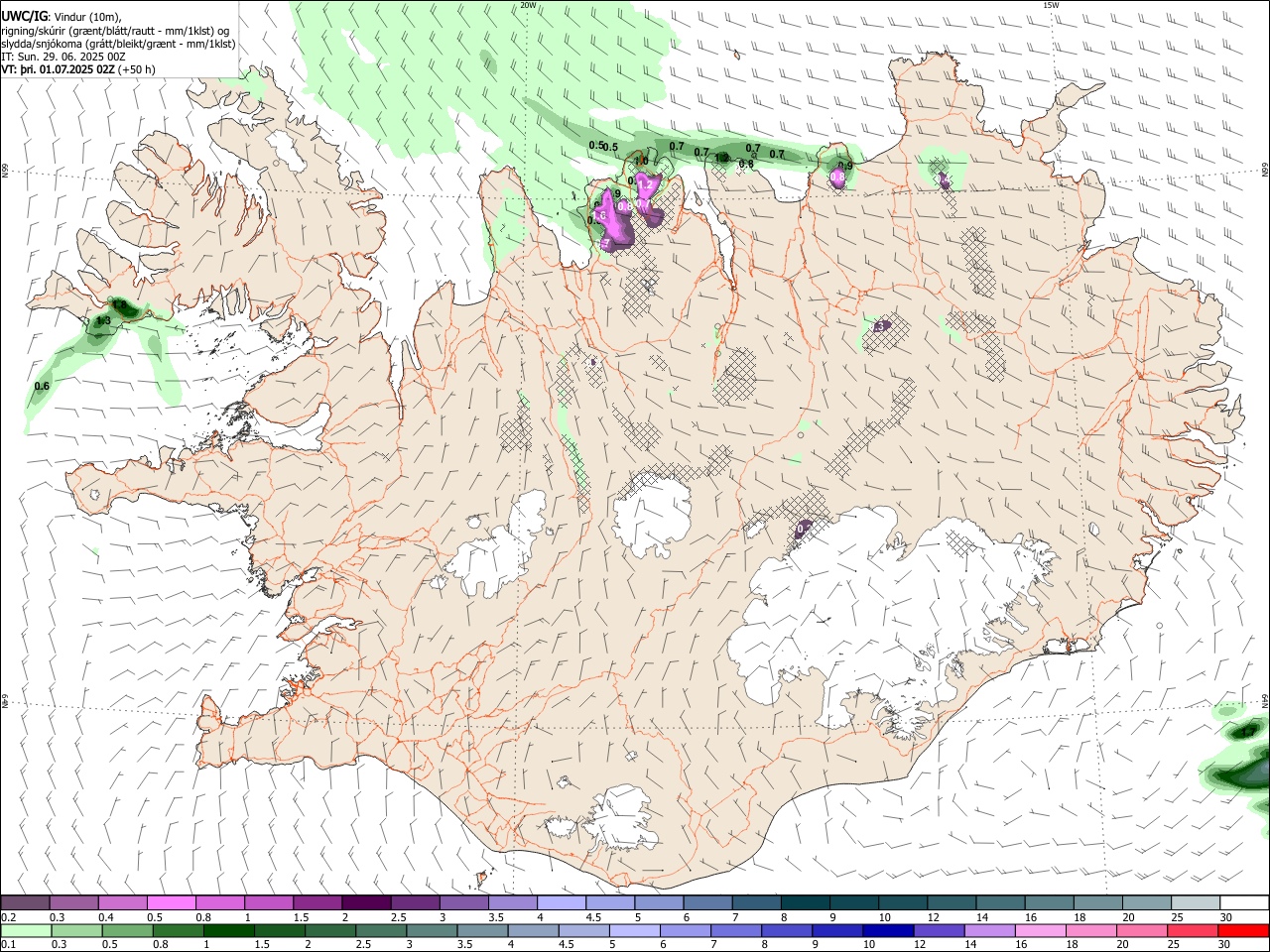The image size is (1270, 952).
Task: Click the 20W longitude label
Action: point(528,5)
